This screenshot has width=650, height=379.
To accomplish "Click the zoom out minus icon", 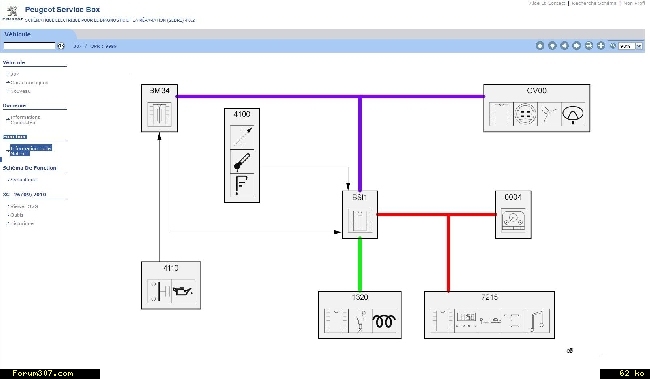I will click(589, 46).
